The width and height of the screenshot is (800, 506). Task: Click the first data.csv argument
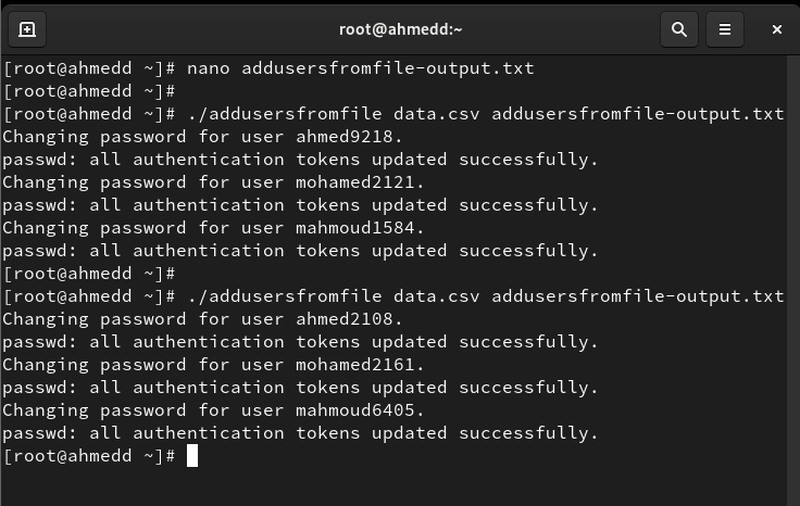(x=436, y=114)
